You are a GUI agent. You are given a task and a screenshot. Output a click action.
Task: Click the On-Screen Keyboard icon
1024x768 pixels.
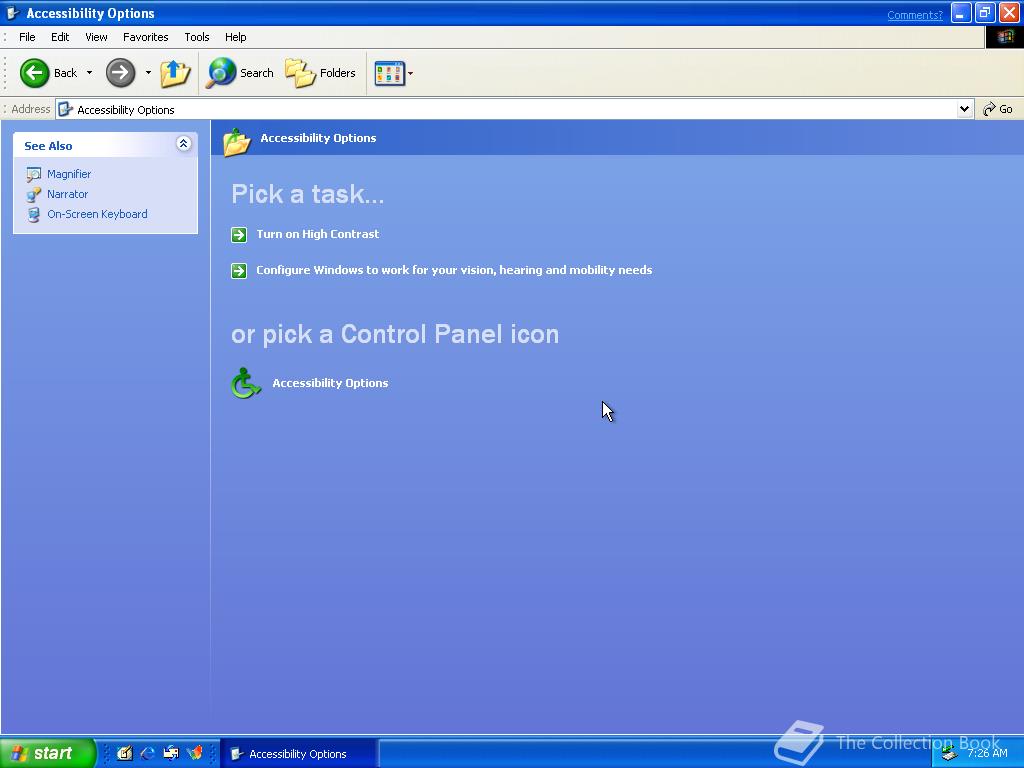point(33,214)
